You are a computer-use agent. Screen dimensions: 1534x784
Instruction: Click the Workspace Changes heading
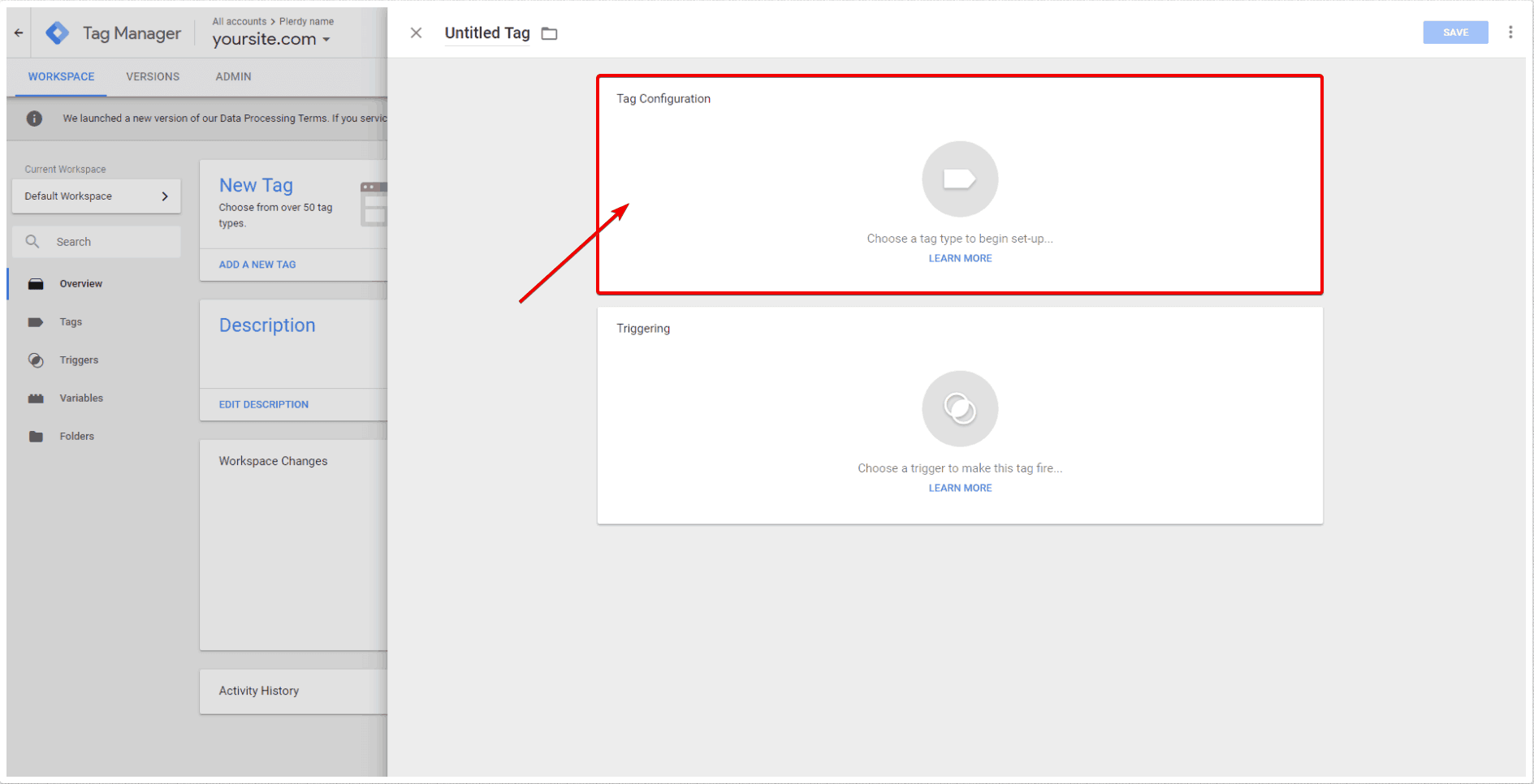273,461
